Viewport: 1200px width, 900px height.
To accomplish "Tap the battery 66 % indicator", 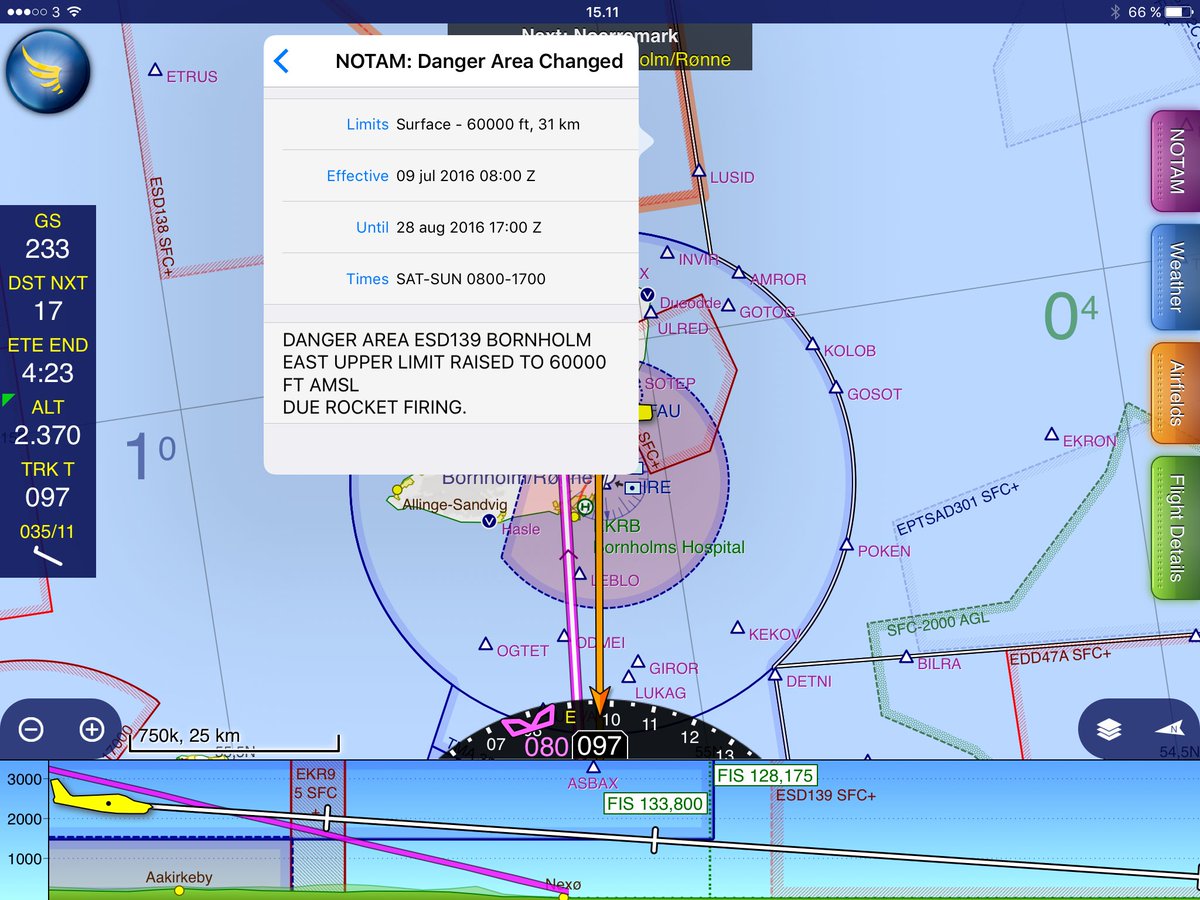I will (1160, 11).
